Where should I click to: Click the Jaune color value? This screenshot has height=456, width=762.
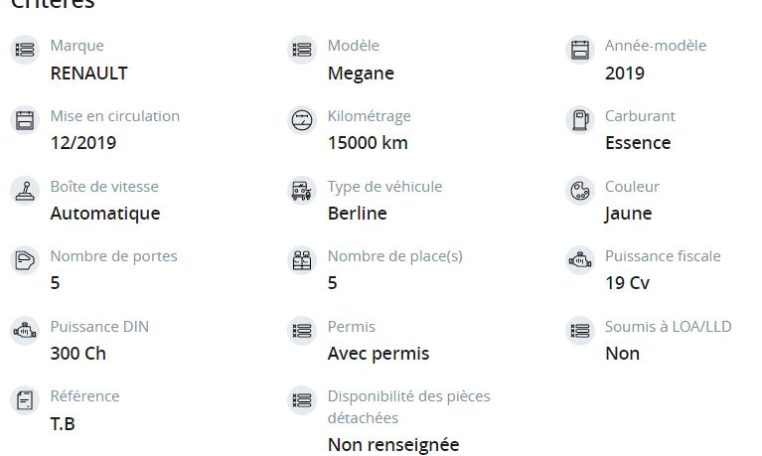(x=628, y=213)
